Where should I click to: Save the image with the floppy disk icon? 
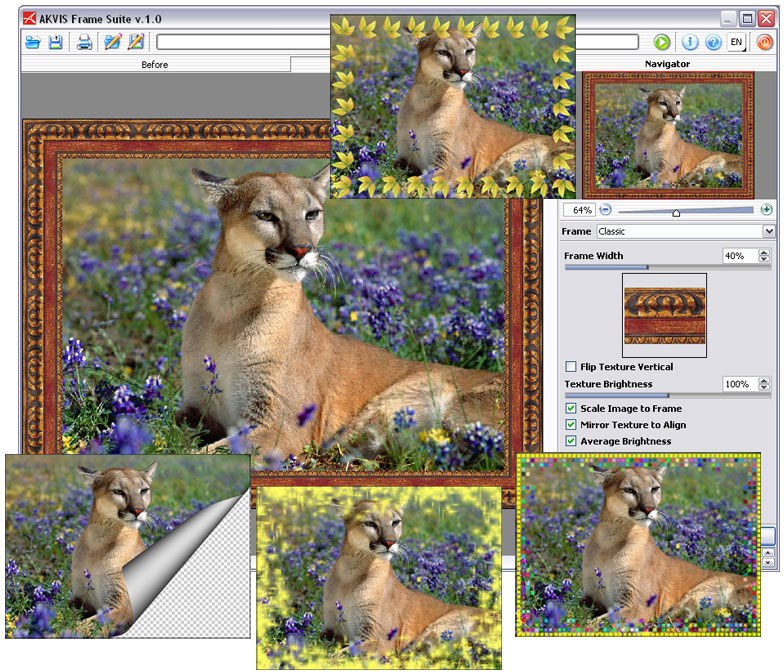click(56, 42)
